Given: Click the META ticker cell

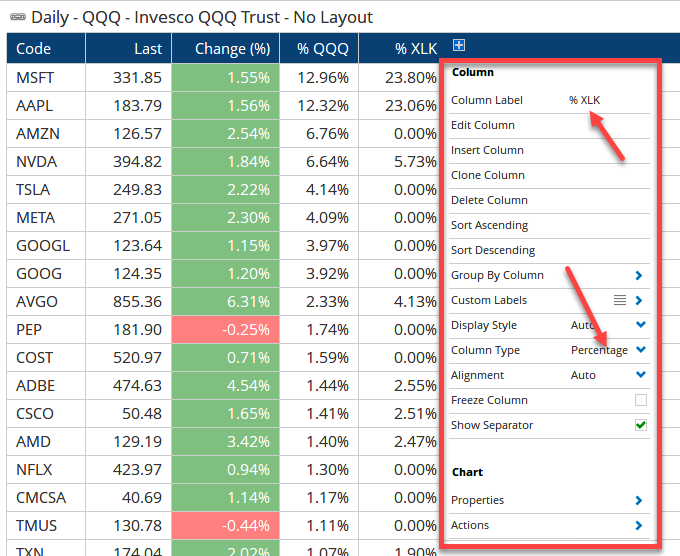Looking at the screenshot, I should [x=46, y=218].
